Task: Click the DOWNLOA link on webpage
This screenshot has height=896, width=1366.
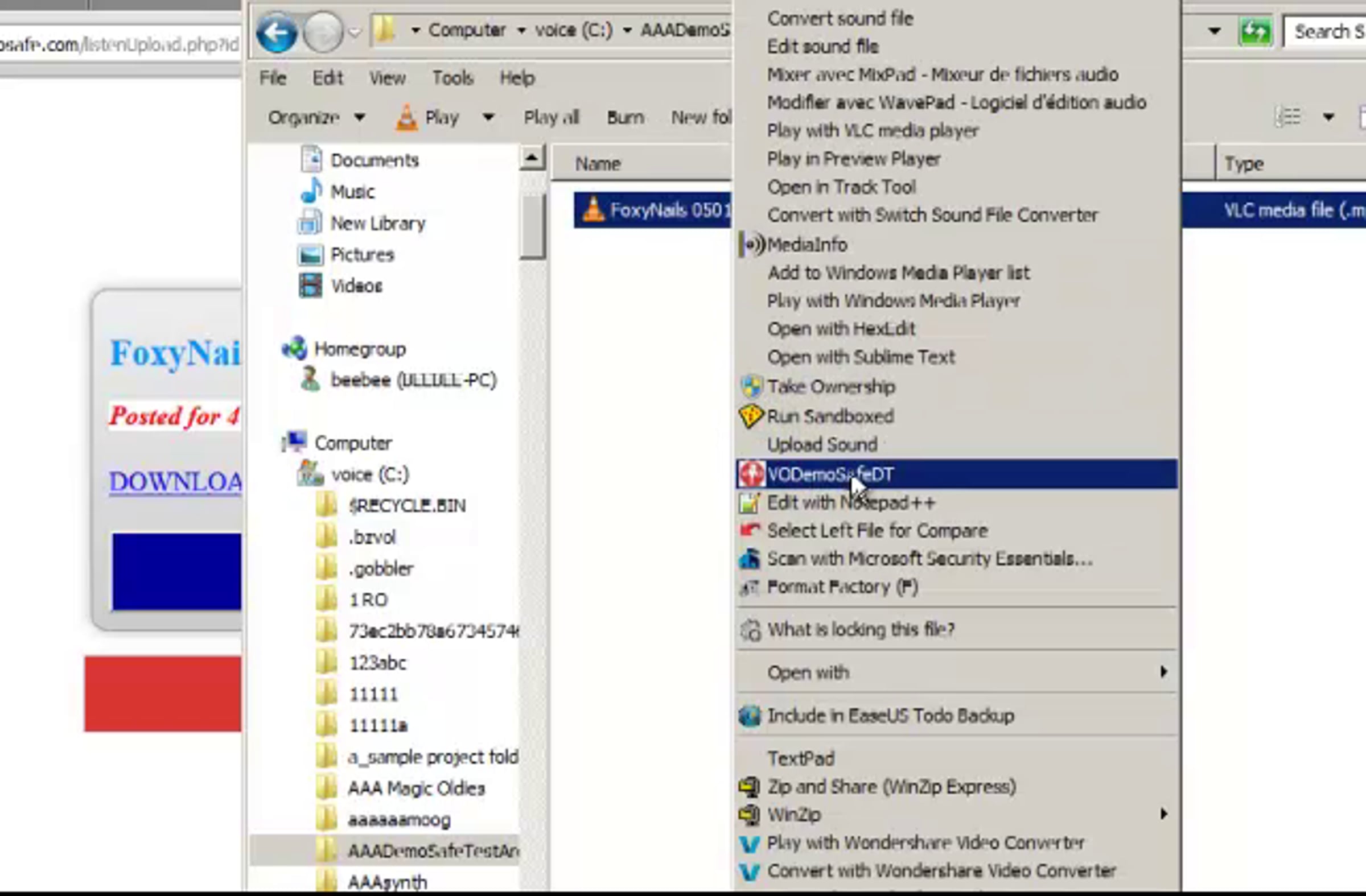Action: (175, 482)
